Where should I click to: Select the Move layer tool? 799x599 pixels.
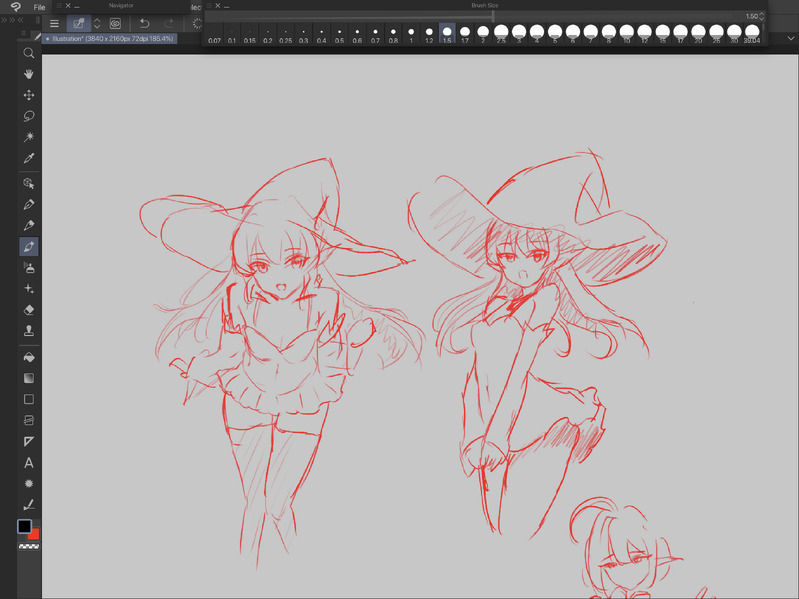coord(29,95)
